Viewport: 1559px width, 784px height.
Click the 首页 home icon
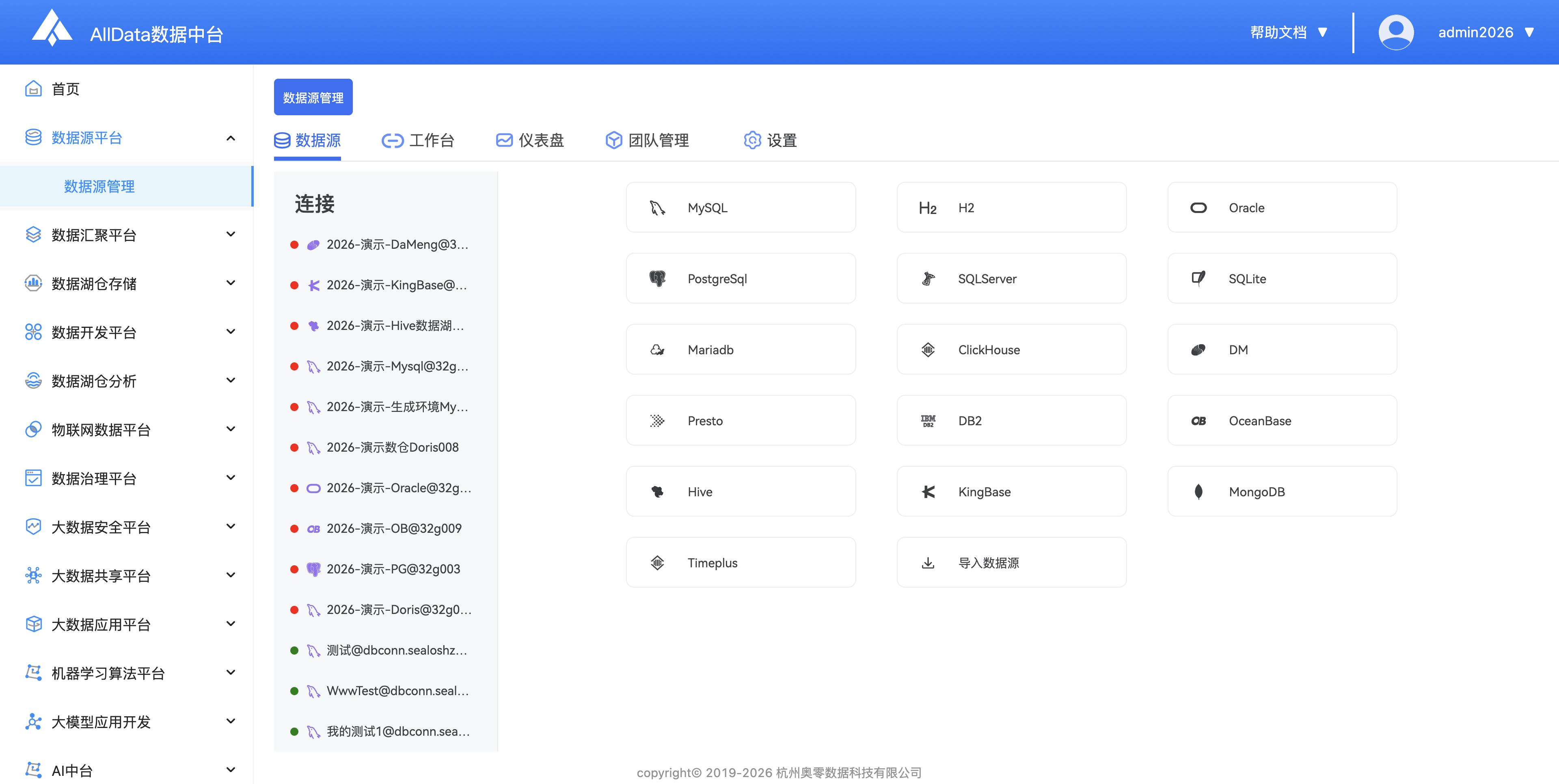pos(33,89)
